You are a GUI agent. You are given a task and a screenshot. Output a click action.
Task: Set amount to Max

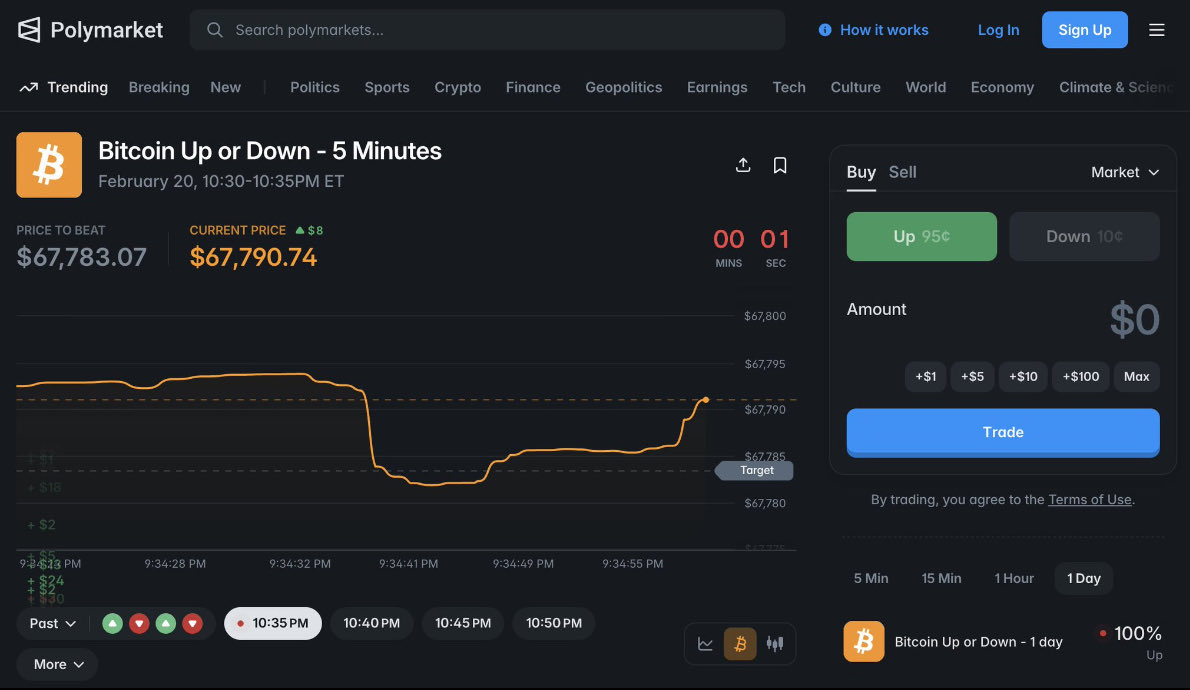tap(1136, 377)
